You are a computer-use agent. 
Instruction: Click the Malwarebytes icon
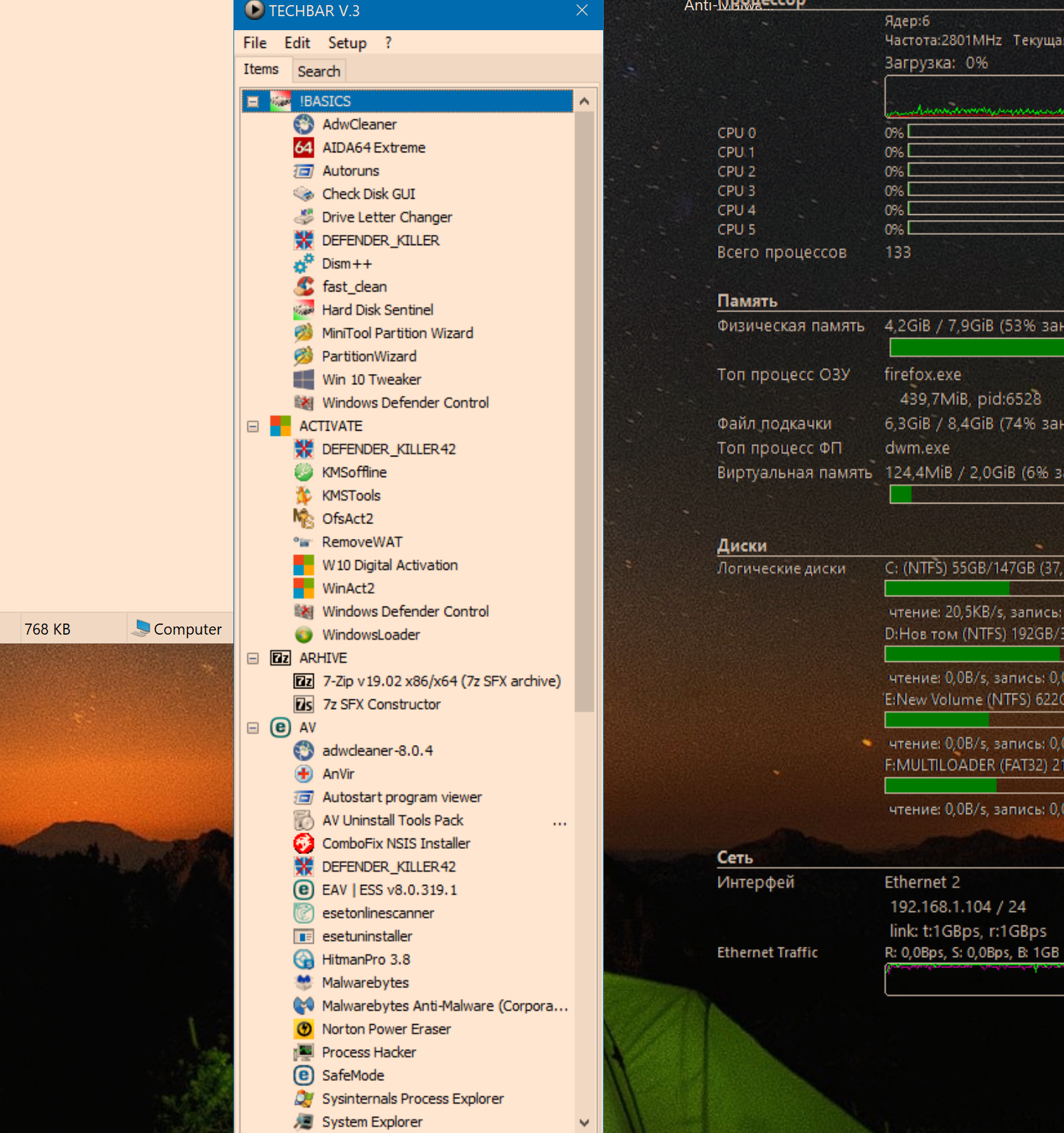pyautogui.click(x=303, y=982)
